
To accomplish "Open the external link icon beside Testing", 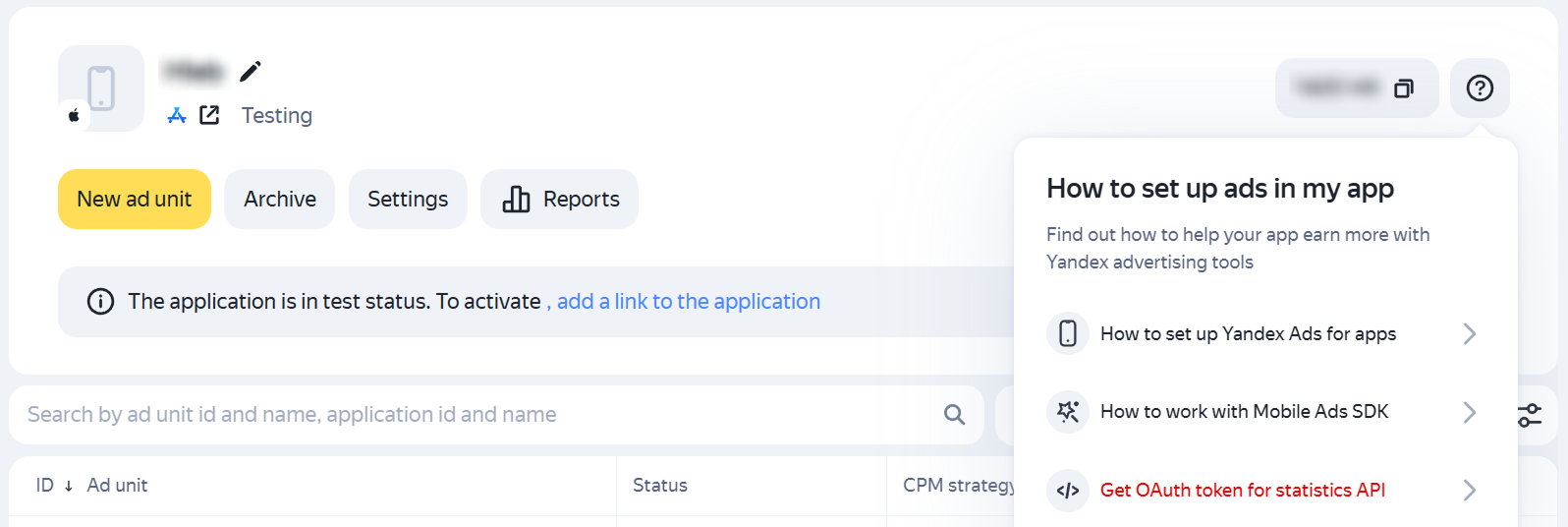I will click(x=209, y=115).
